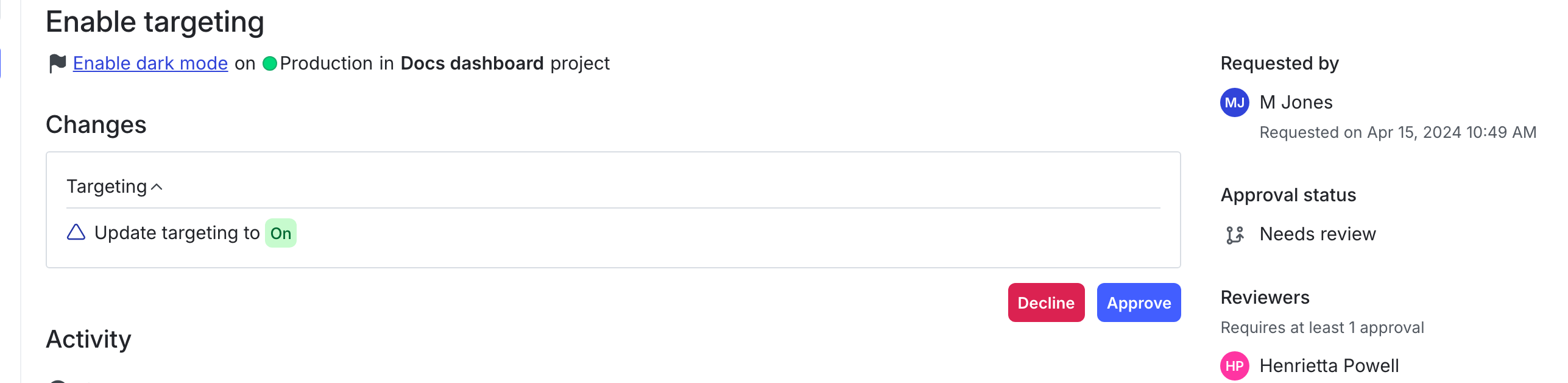Click the Changes section heading
This screenshot has width=1568, height=383.
96,124
